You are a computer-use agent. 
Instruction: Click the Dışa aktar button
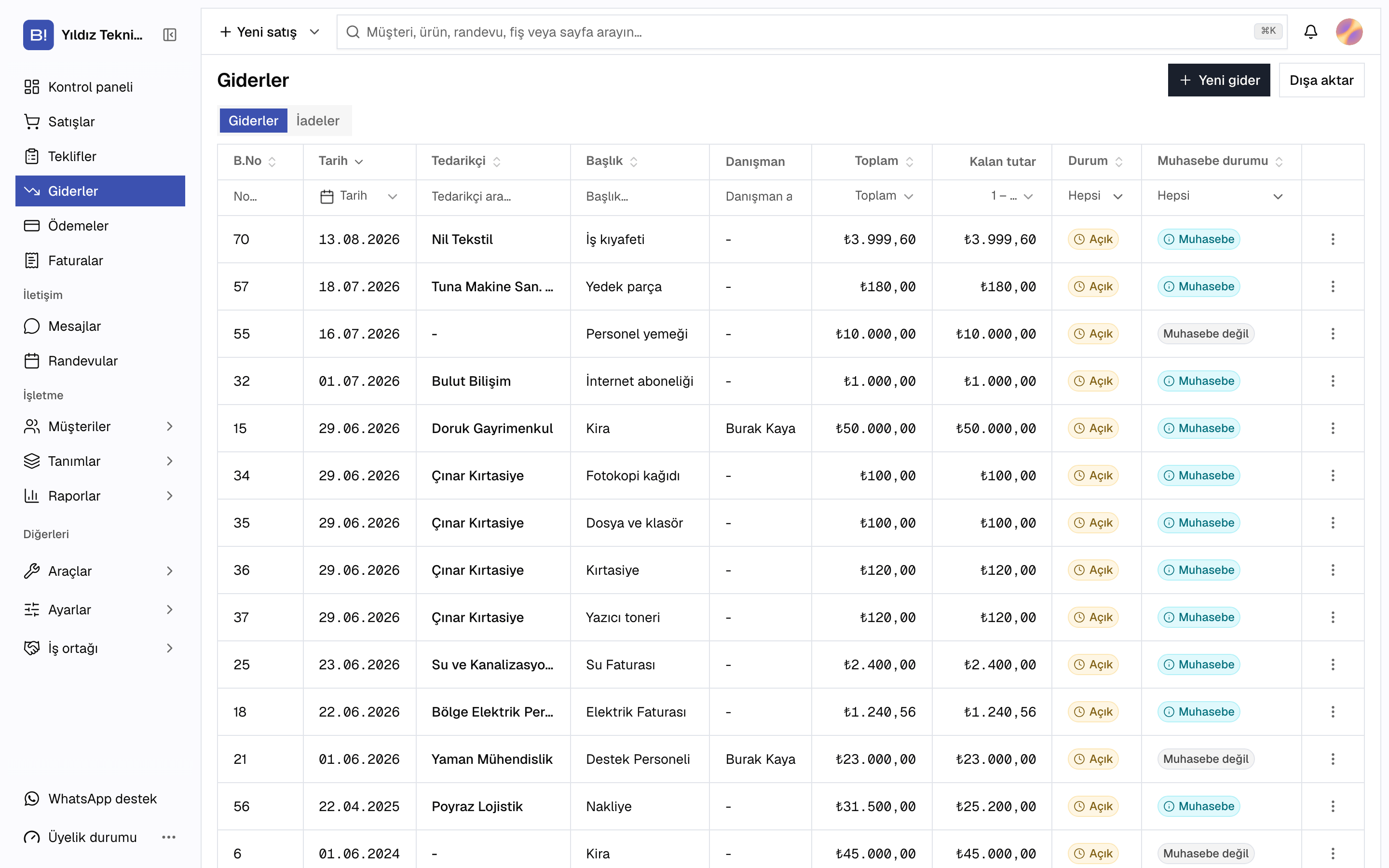click(1321, 80)
